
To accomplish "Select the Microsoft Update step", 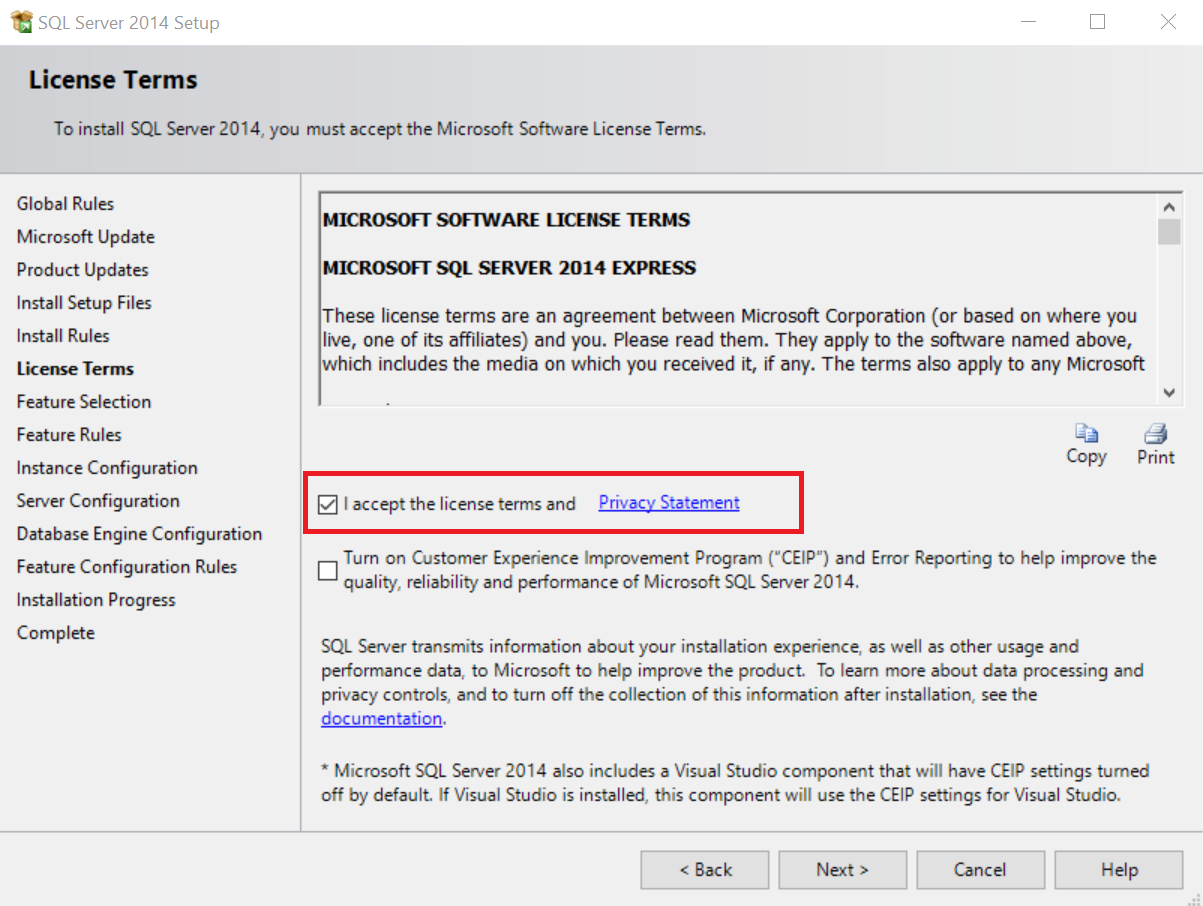I will point(86,237).
